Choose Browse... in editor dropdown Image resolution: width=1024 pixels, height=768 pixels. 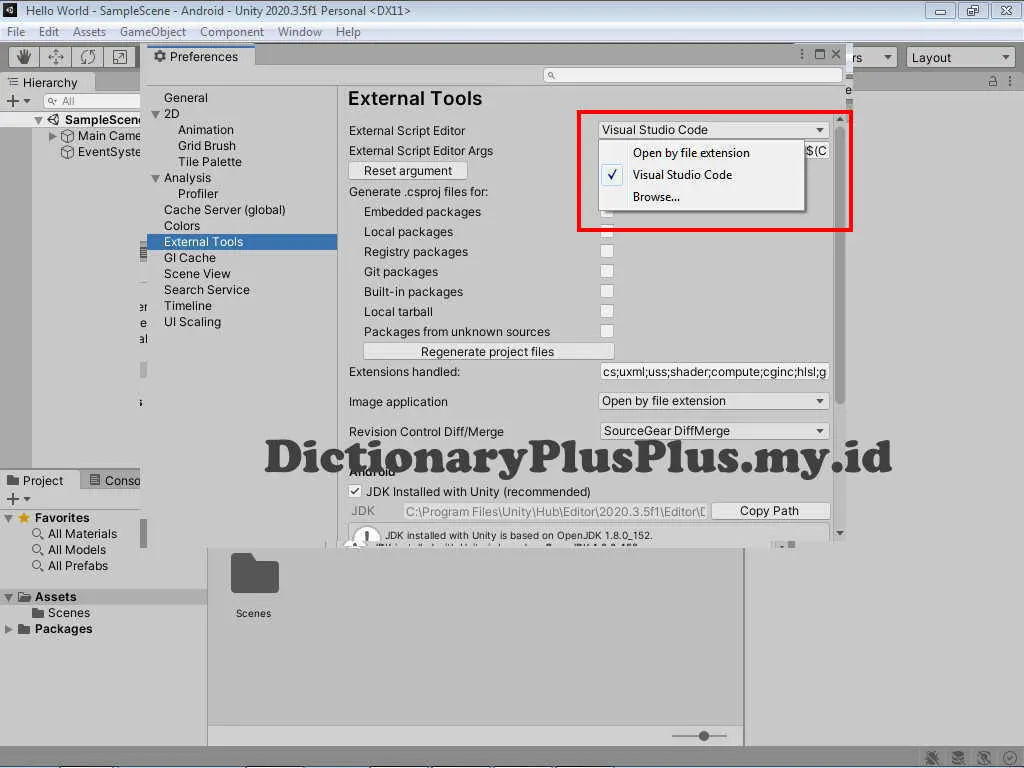pos(701,197)
